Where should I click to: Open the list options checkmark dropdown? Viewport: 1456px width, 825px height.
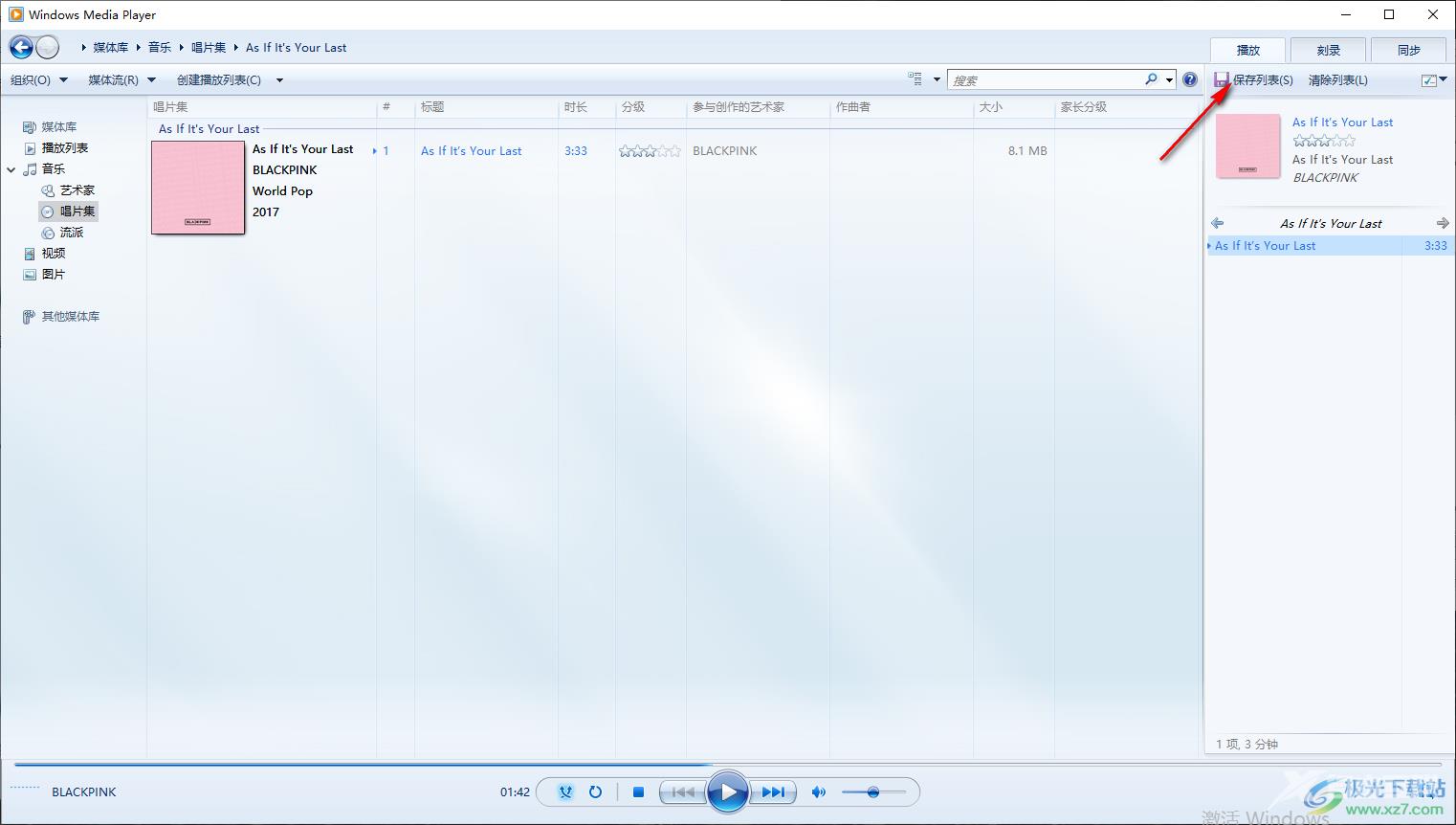(x=1433, y=80)
